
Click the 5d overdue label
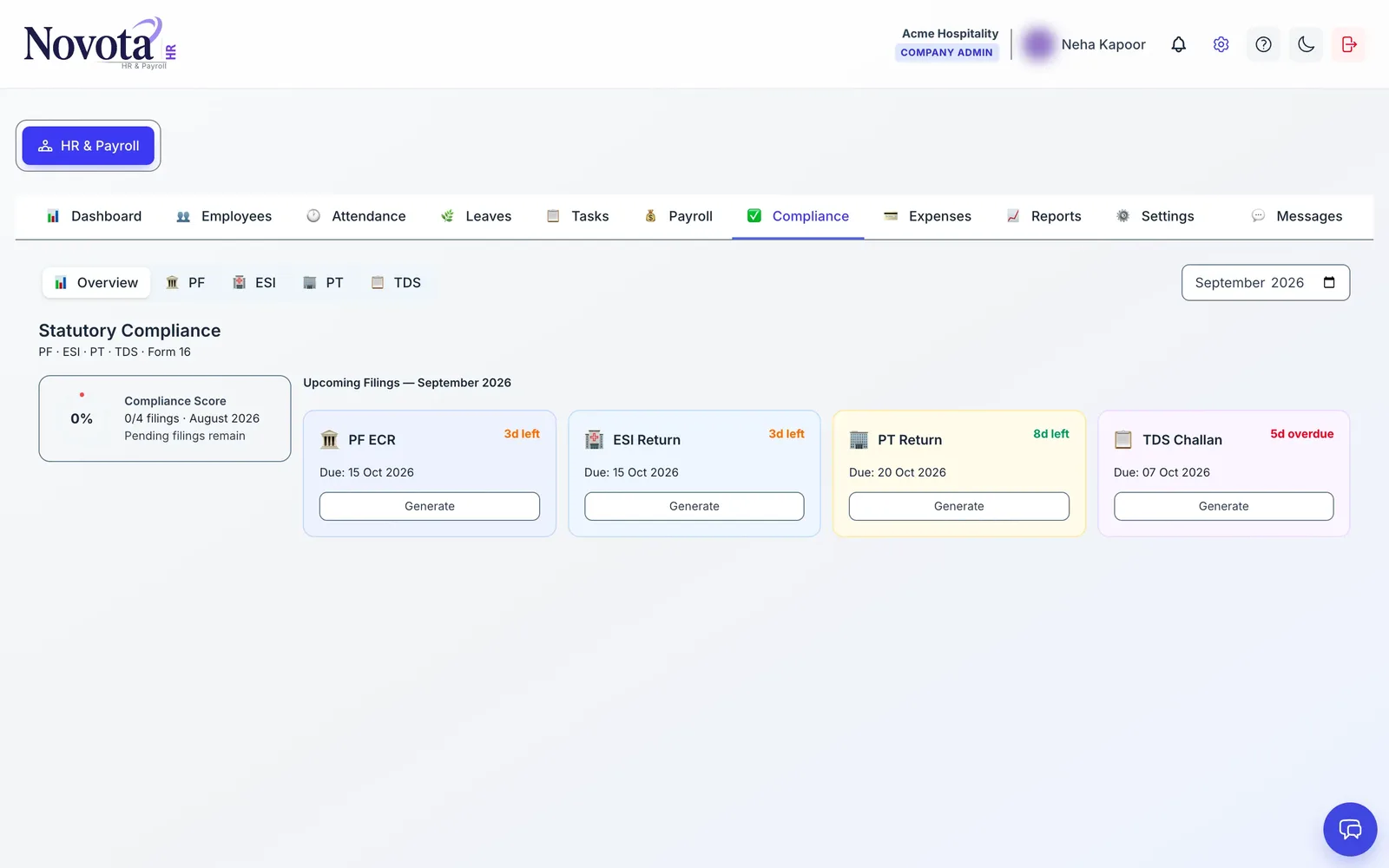(x=1302, y=434)
